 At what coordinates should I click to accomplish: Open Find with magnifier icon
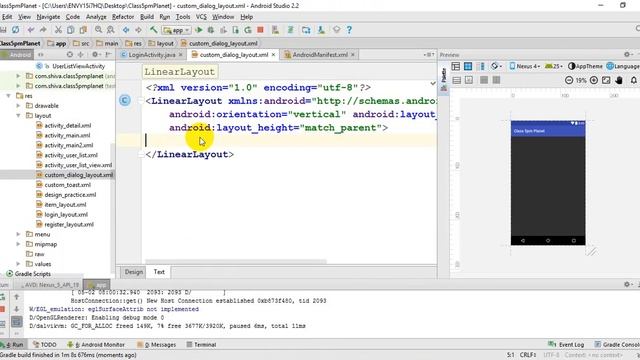98,30
